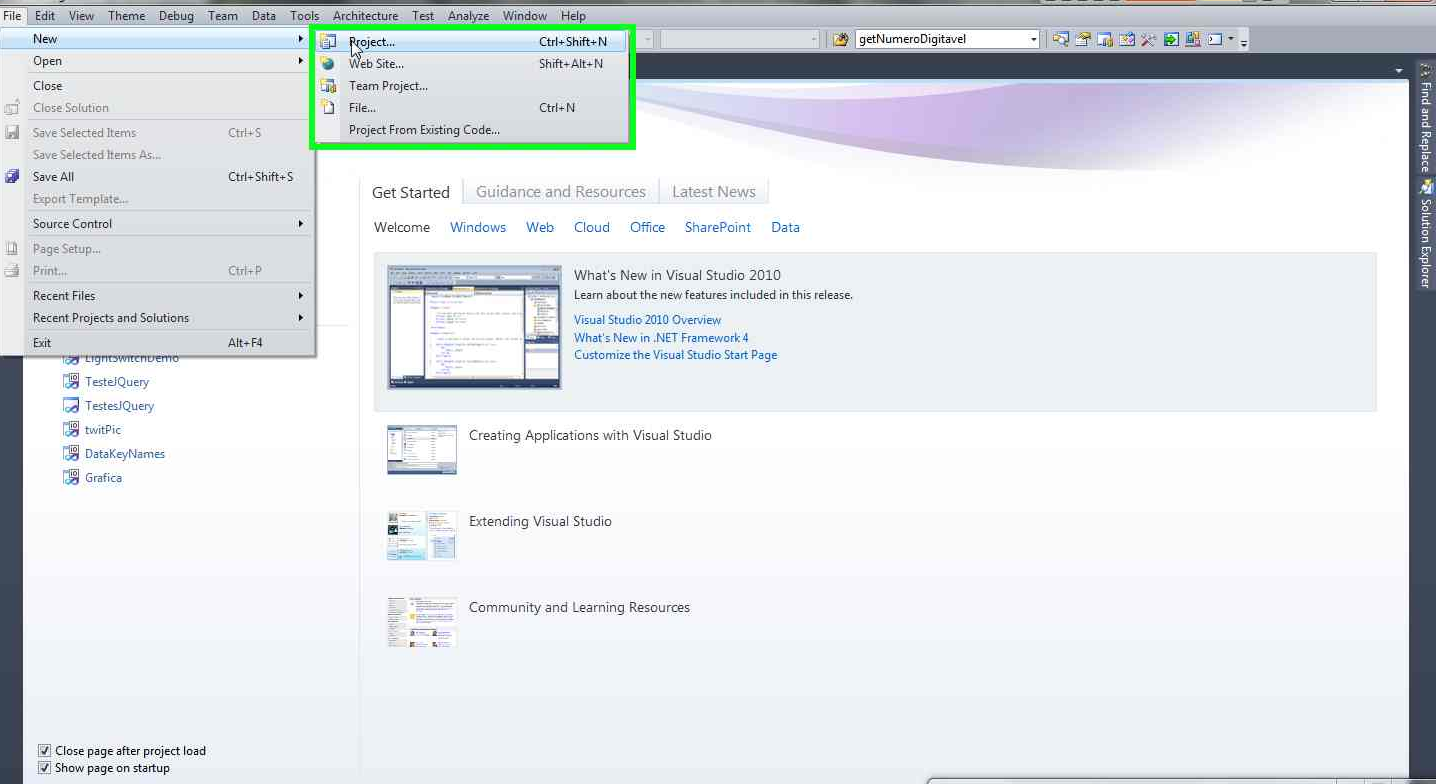Uncheck Close page after project load

click(x=44, y=751)
